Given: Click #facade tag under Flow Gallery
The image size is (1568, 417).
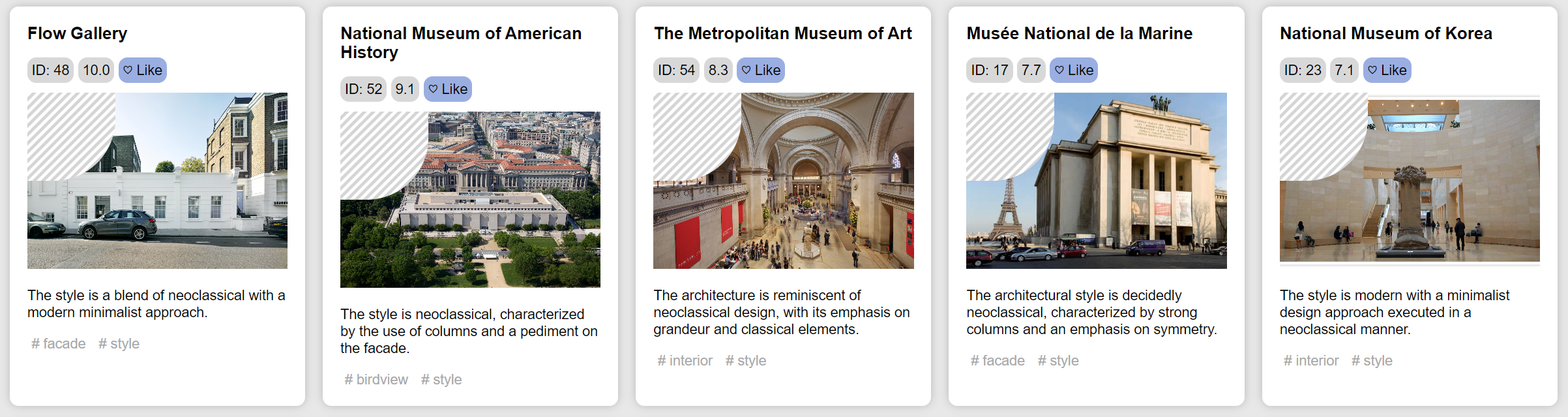Looking at the screenshot, I should pyautogui.click(x=59, y=344).
